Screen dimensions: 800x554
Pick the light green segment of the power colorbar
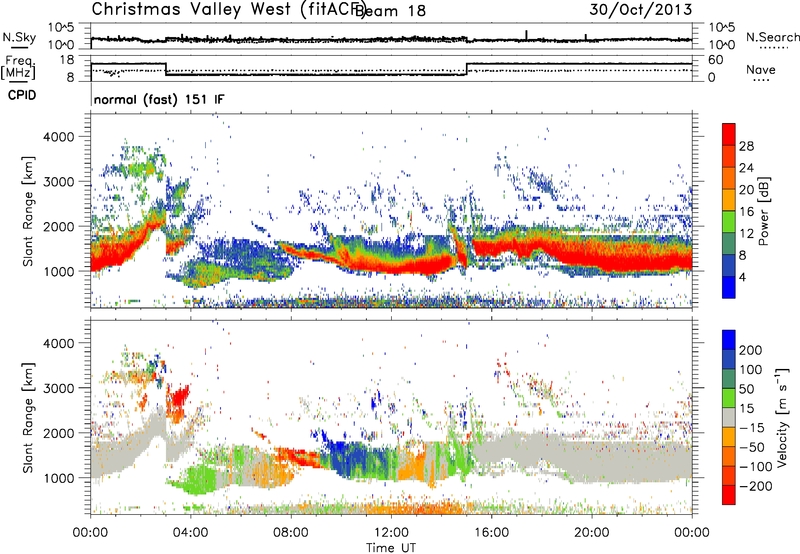click(729, 221)
